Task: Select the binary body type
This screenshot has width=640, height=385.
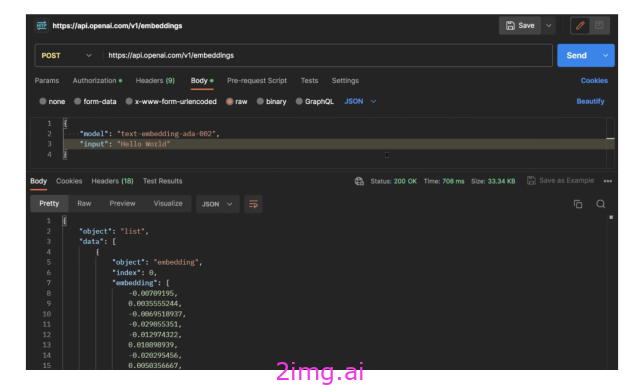Action: click(x=271, y=102)
